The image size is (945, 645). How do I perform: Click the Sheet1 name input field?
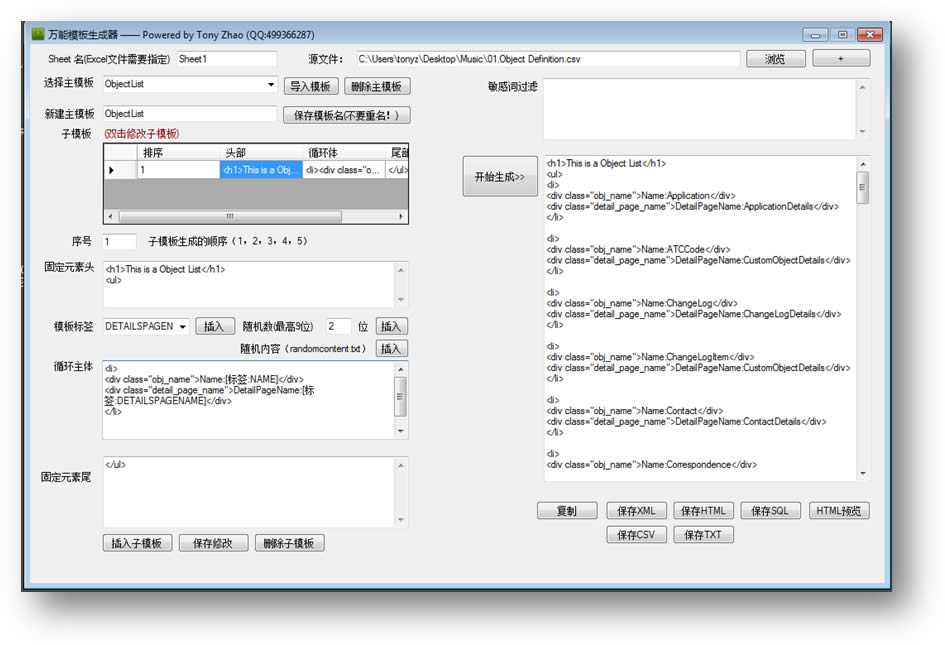[x=225, y=58]
